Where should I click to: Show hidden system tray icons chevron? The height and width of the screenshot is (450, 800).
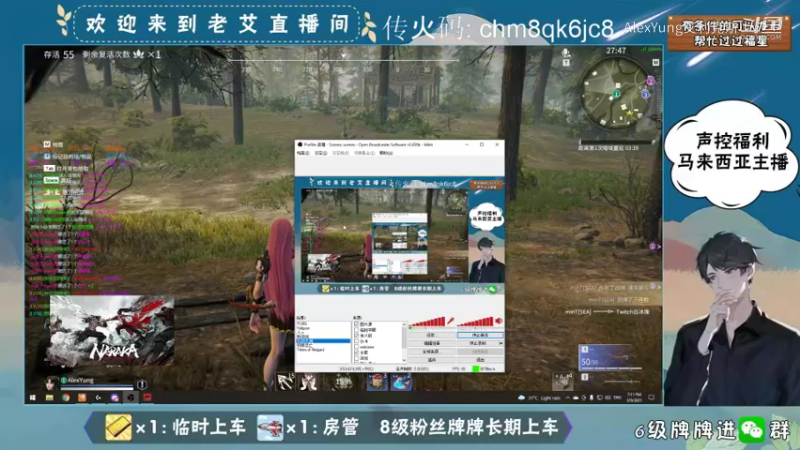click(567, 397)
